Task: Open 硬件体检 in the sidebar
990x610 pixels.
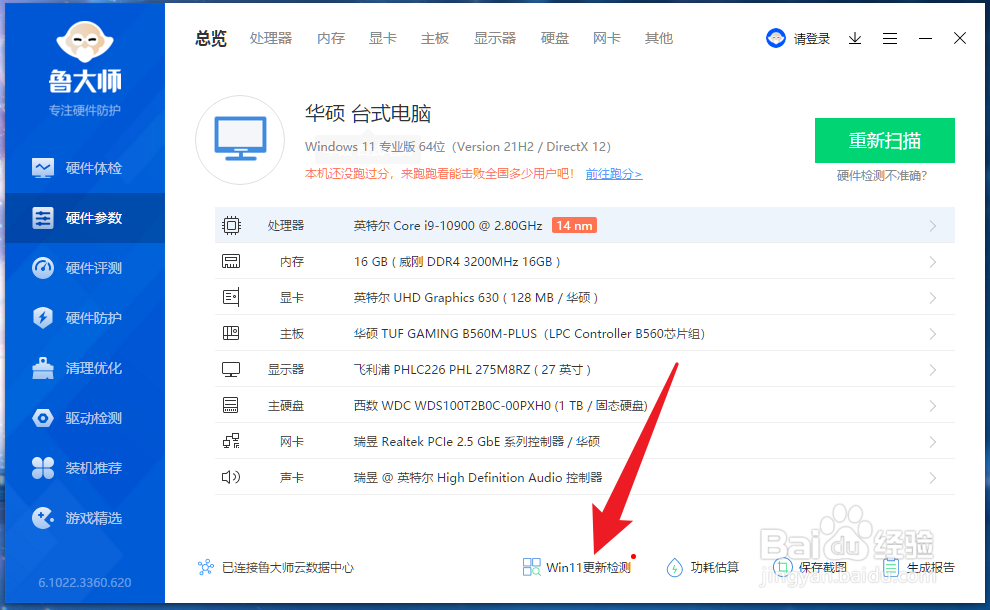Action: click(85, 168)
